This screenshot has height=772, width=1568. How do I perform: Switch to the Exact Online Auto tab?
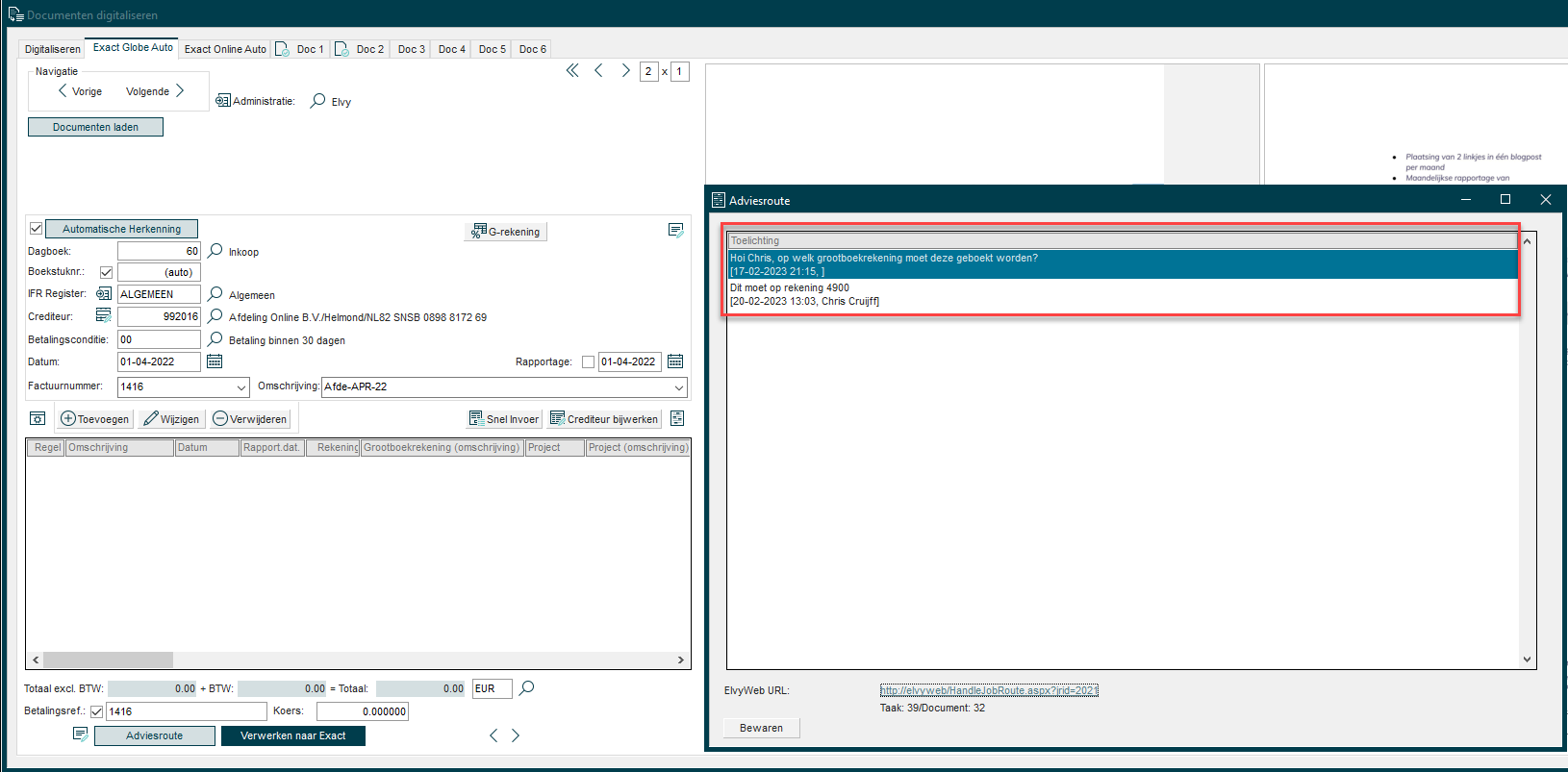click(x=225, y=49)
